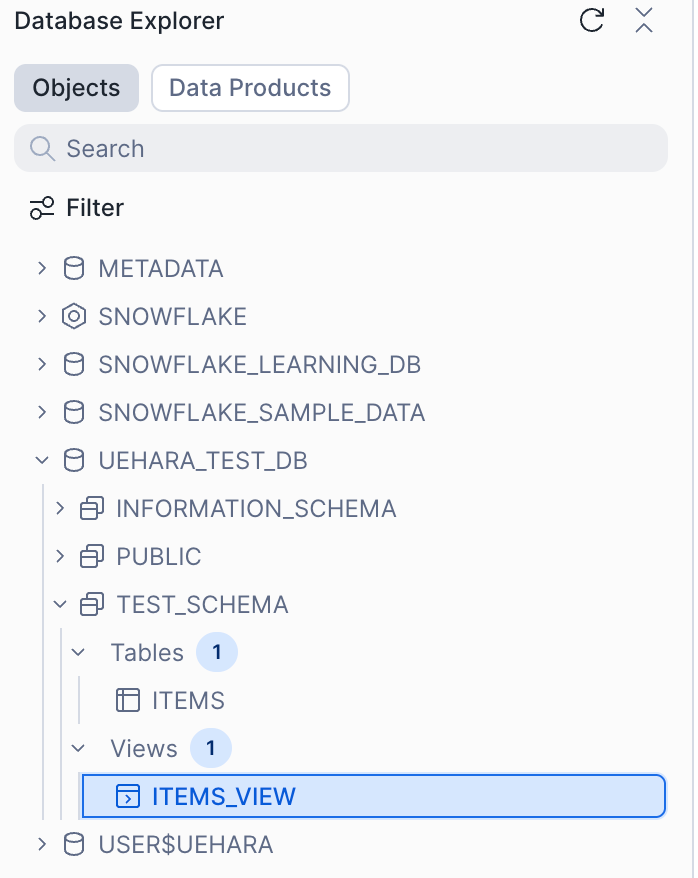Expand the USER$UEHARA database chevron
Viewport: 698px width, 878px height.
click(x=41, y=844)
